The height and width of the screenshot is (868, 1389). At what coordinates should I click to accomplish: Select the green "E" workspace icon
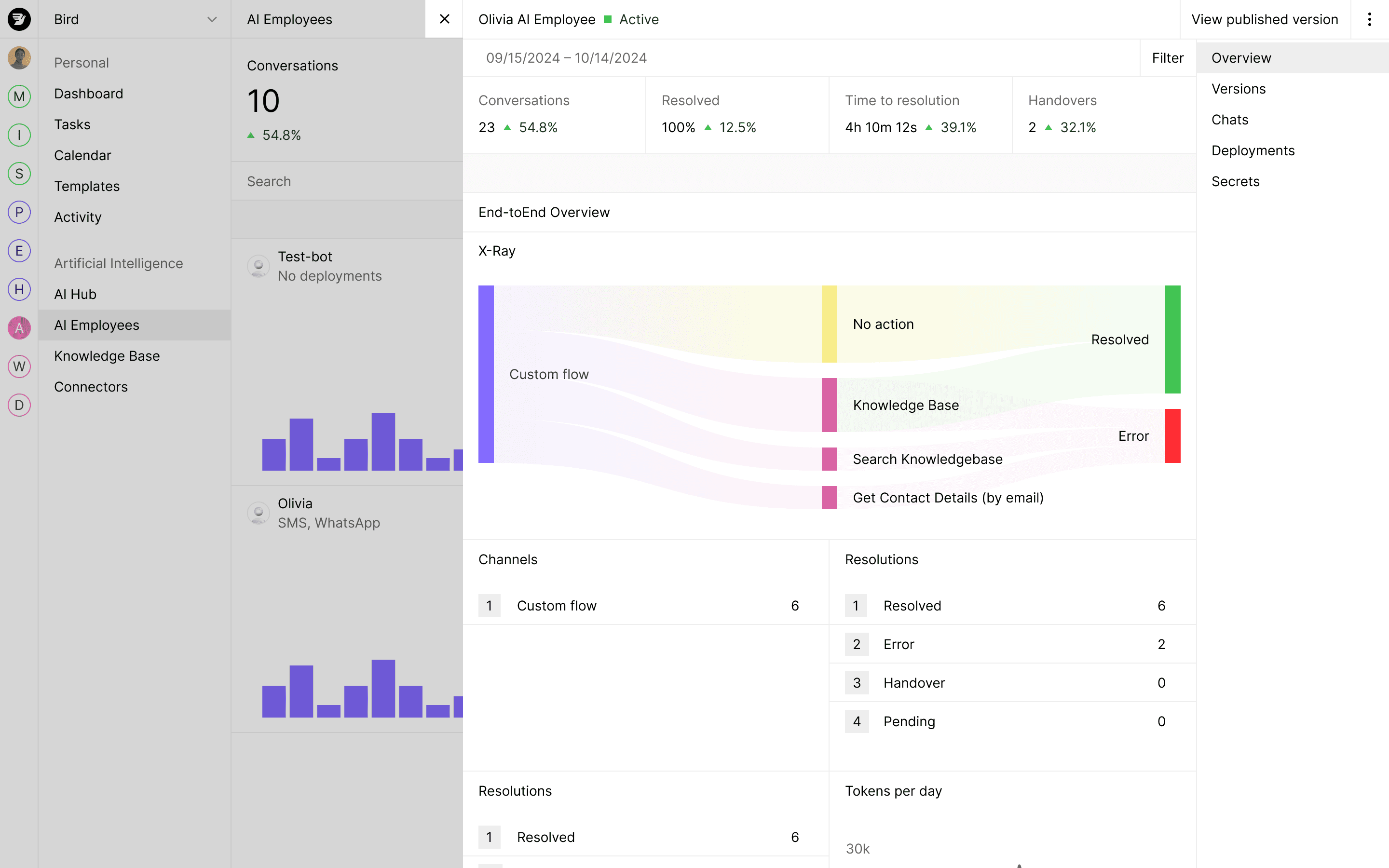click(19, 251)
